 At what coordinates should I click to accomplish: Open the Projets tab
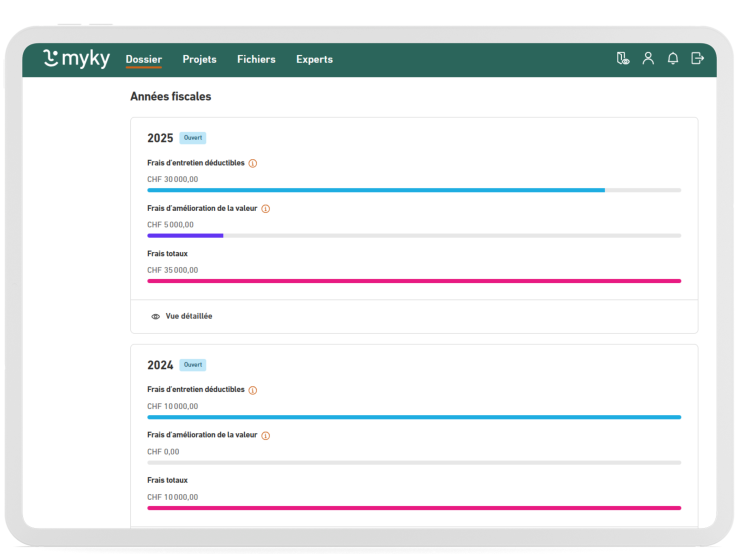pos(199,59)
